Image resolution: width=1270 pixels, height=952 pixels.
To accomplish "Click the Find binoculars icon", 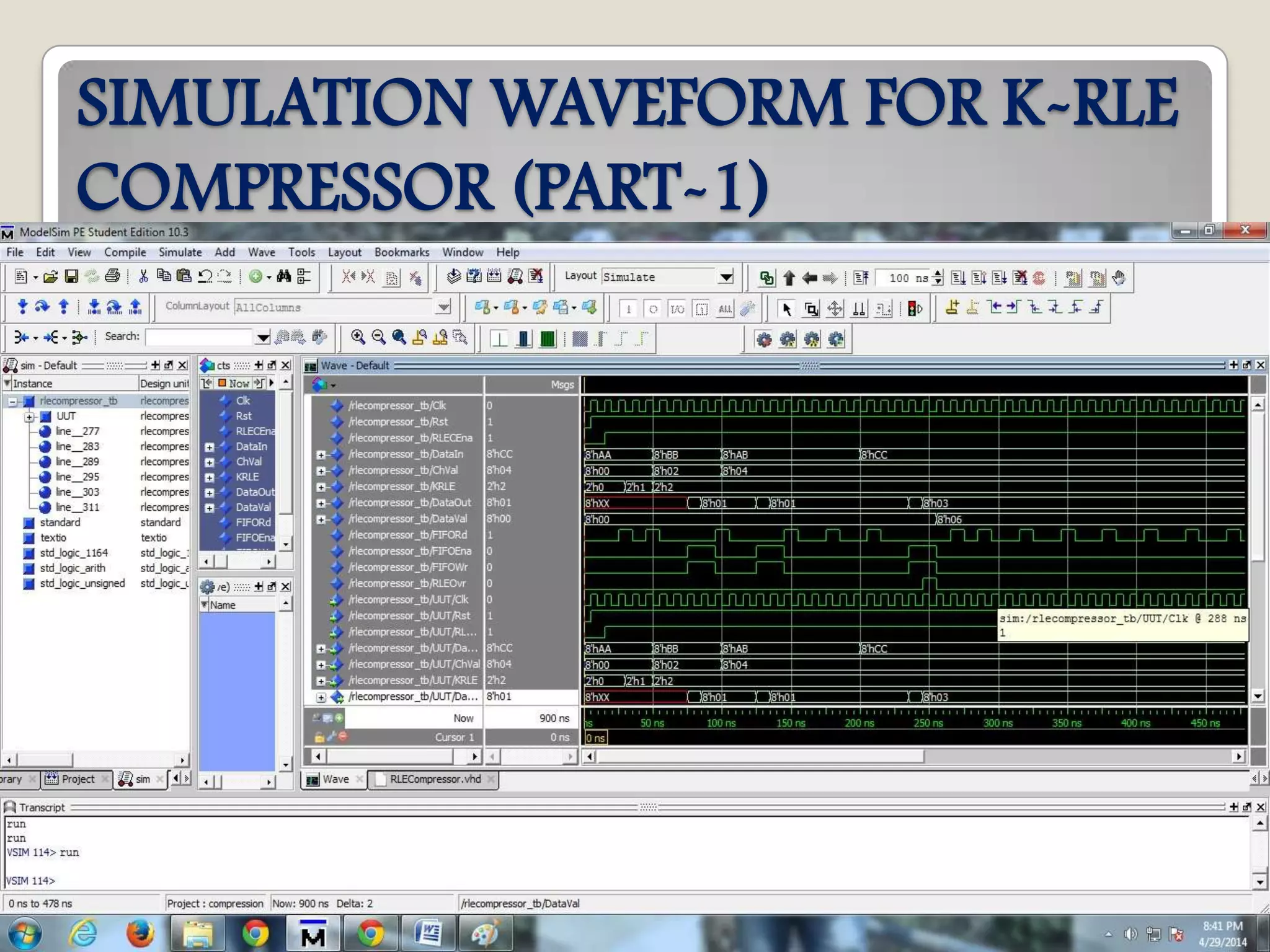I will (x=284, y=276).
